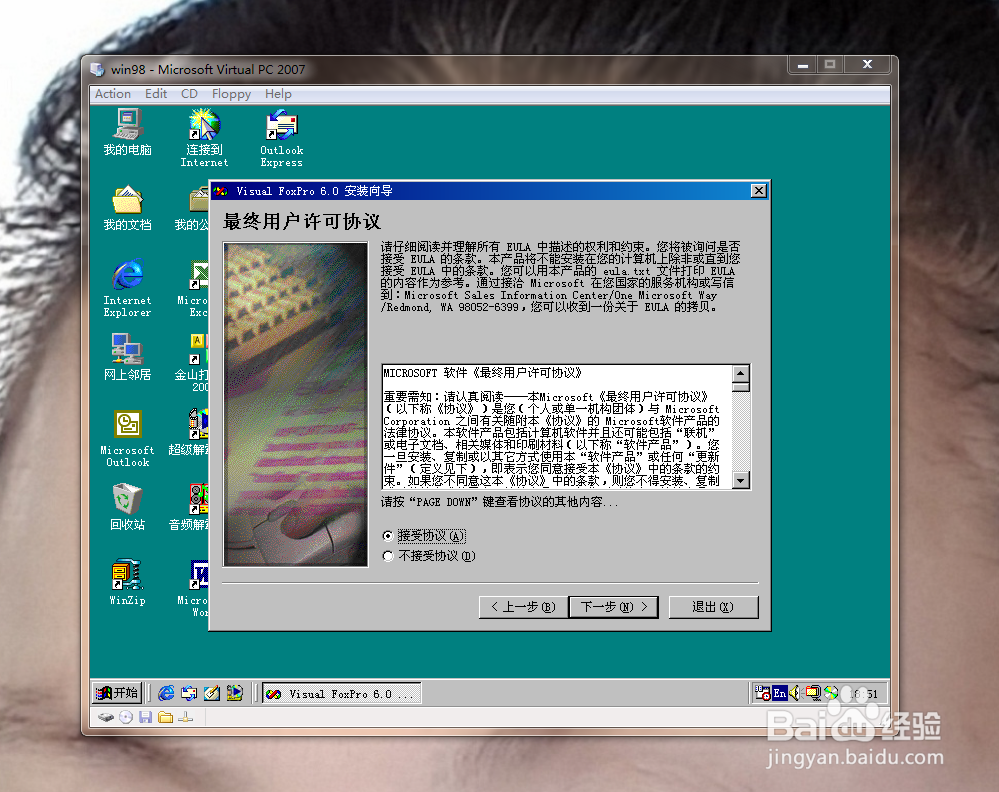Click the 开始 Start button
Viewport: 999px width, 792px height.
point(117,693)
